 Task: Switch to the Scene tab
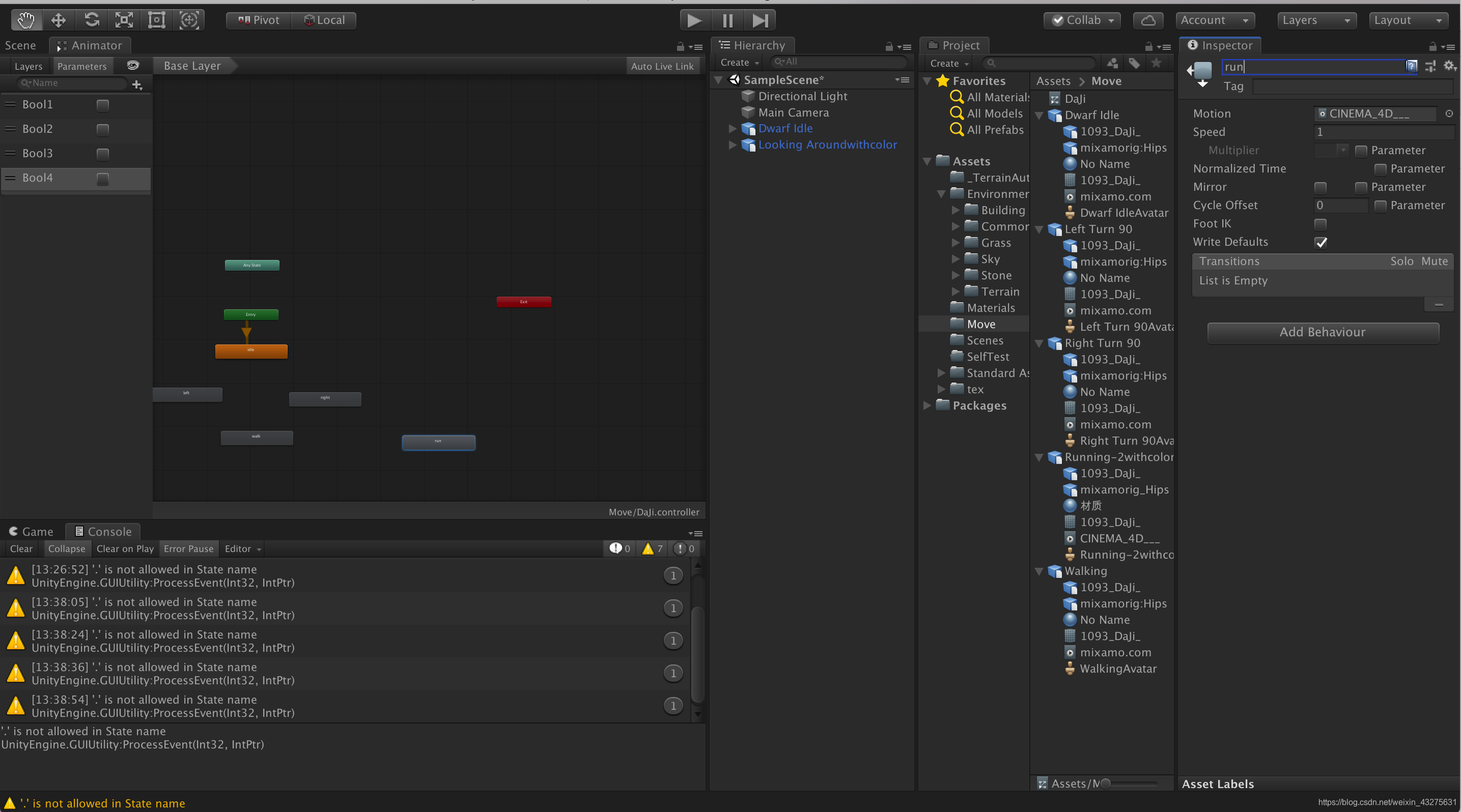click(x=20, y=45)
